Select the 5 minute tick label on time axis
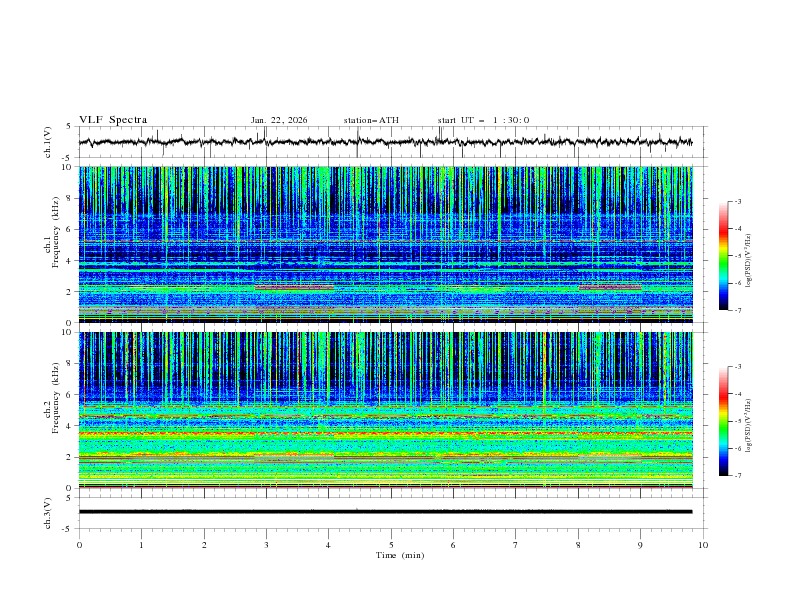The width and height of the screenshot is (792, 612). point(391,545)
